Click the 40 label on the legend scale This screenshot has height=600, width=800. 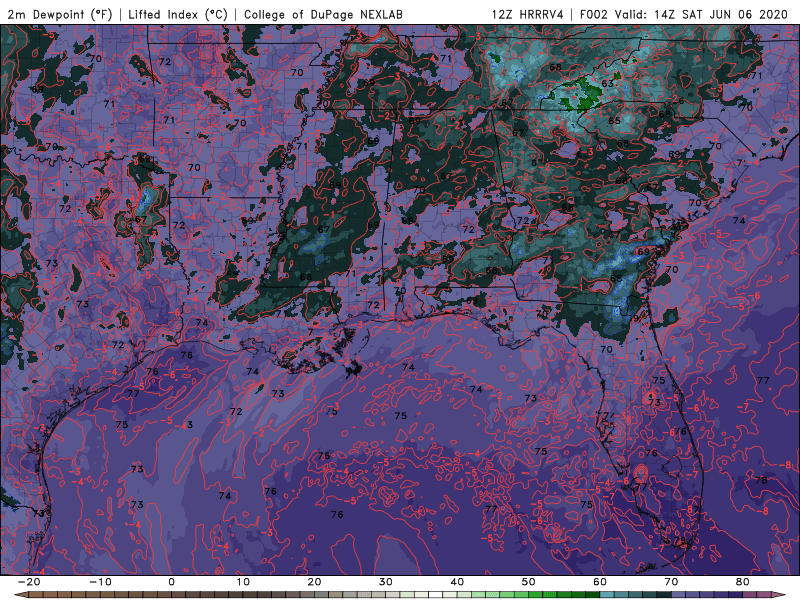(457, 582)
